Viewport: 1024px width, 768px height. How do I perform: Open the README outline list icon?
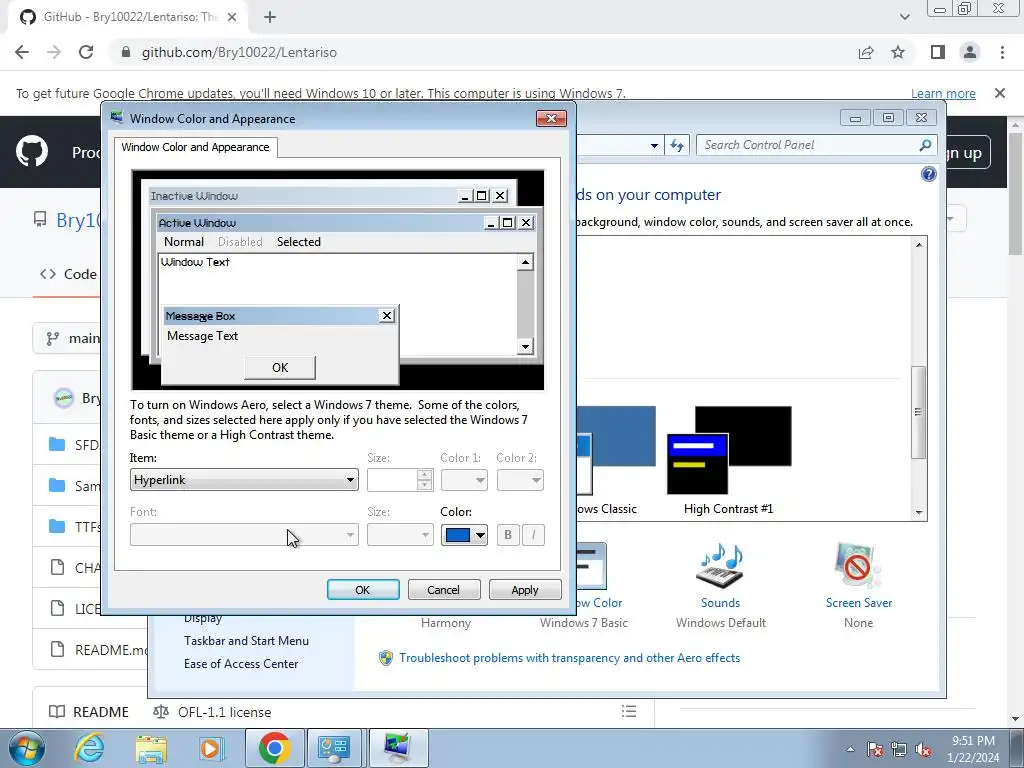pyautogui.click(x=629, y=711)
